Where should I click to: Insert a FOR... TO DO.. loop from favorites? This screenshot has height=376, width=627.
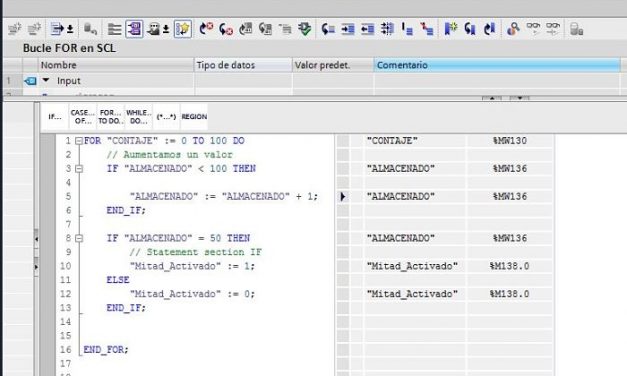tap(111, 117)
